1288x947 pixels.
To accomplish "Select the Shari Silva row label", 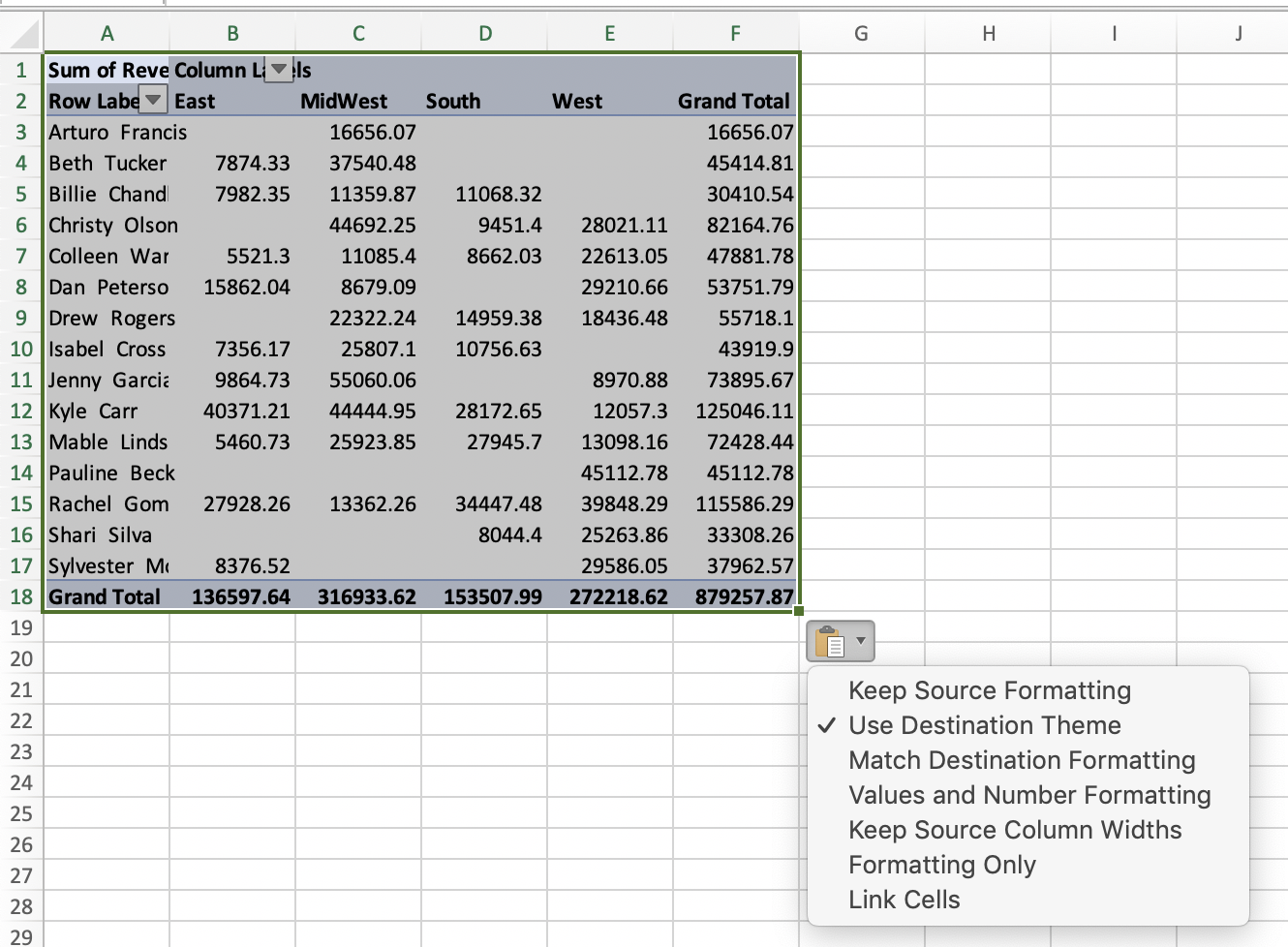I will click(x=107, y=535).
